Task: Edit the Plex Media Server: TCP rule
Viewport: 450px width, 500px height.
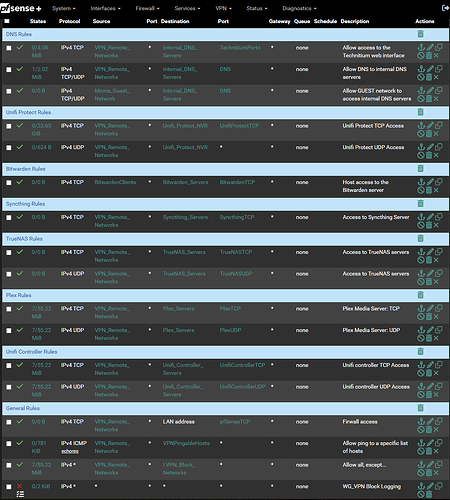Action: coord(430,308)
